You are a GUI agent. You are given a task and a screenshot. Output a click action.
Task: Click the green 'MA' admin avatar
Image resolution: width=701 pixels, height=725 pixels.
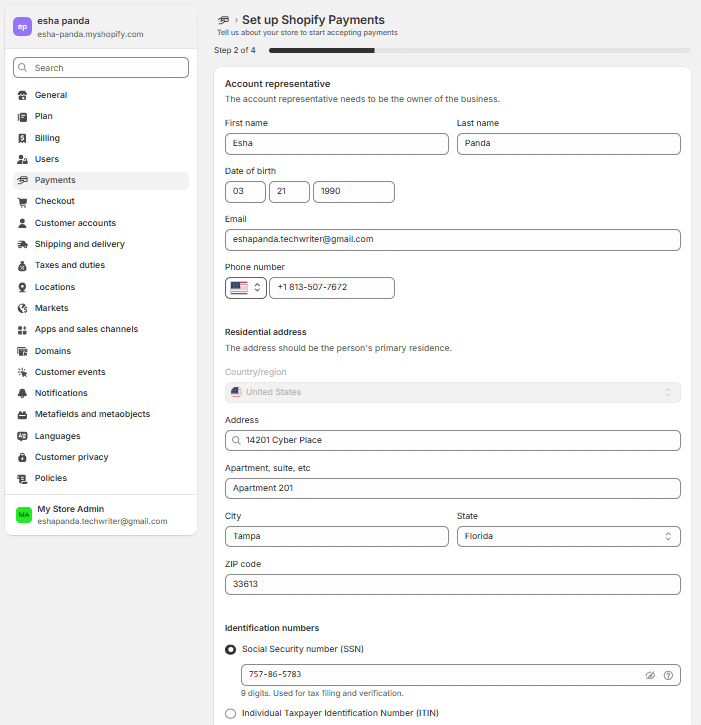[24, 515]
